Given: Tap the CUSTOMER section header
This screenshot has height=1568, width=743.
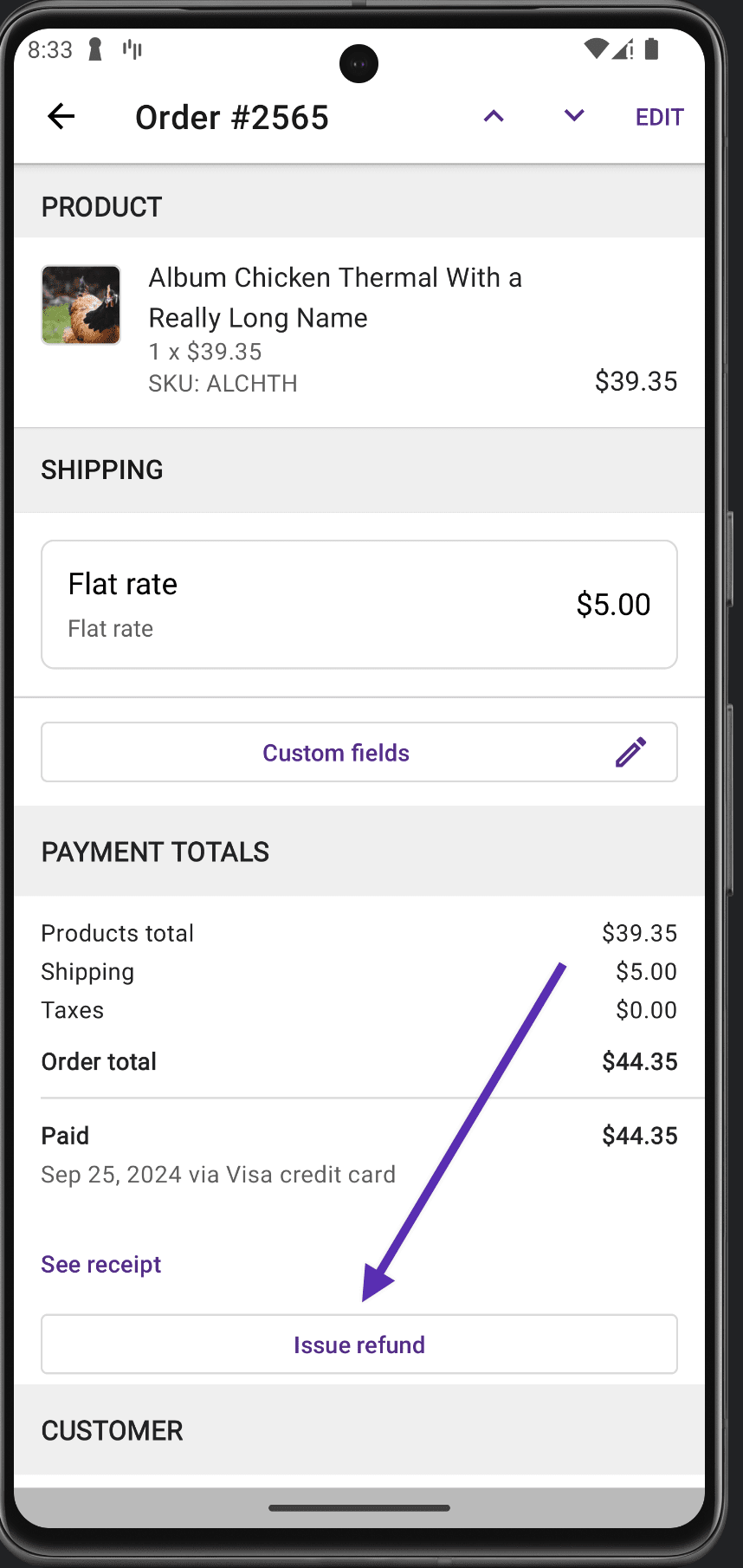Looking at the screenshot, I should [112, 1430].
